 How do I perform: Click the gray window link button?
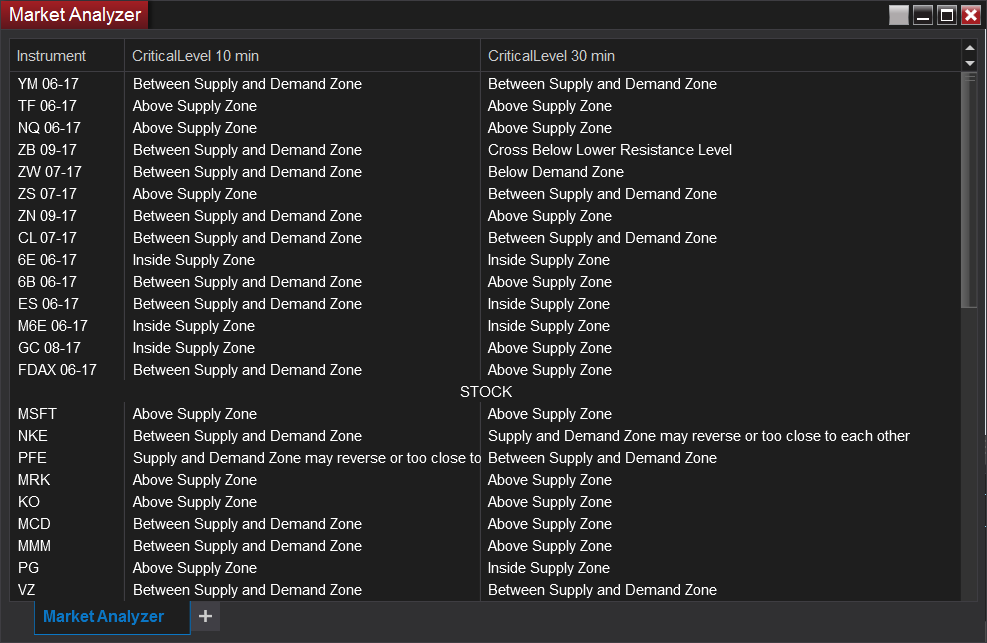899,15
